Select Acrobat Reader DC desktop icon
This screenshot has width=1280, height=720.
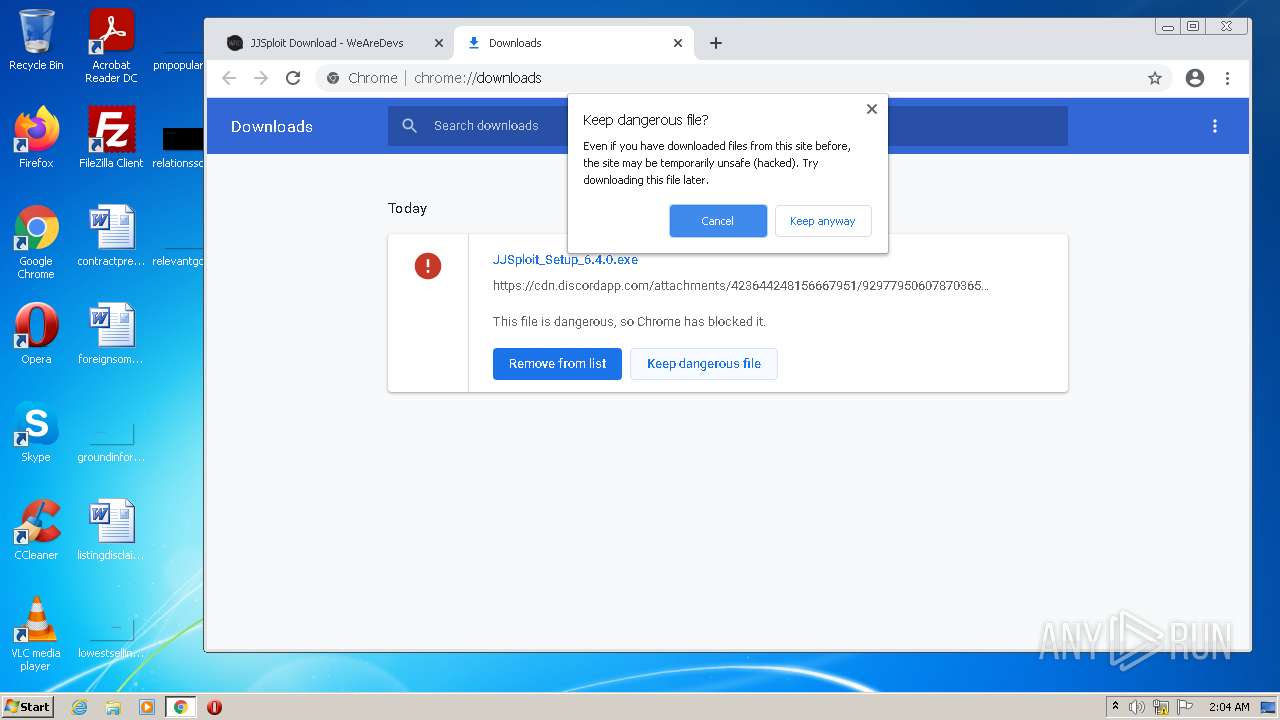[111, 46]
